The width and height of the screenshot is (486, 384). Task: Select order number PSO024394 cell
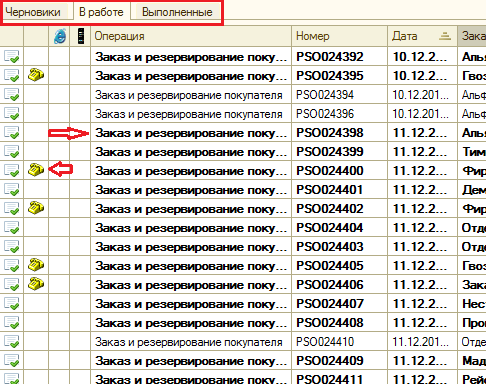coord(340,95)
